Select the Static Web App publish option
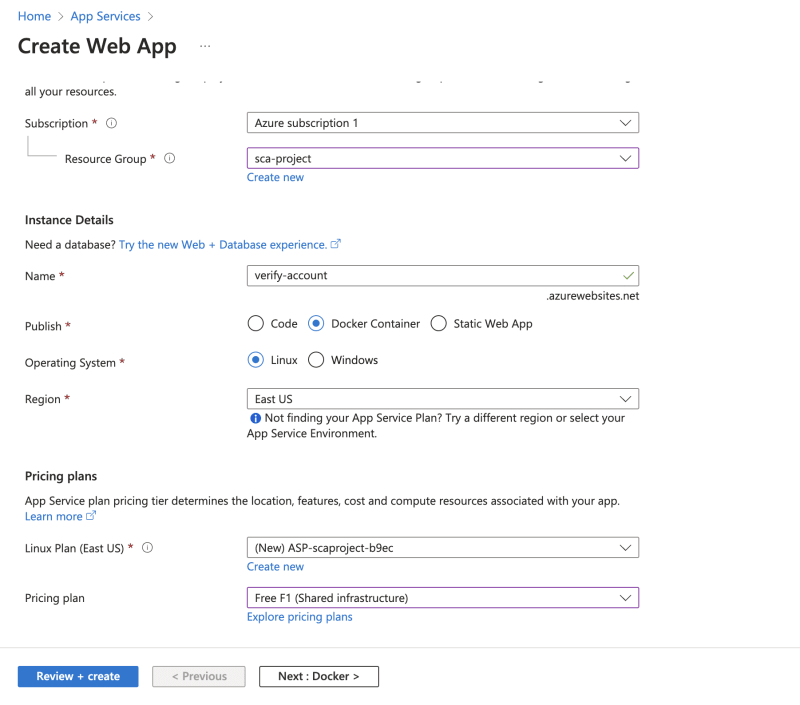 pyautogui.click(x=438, y=323)
